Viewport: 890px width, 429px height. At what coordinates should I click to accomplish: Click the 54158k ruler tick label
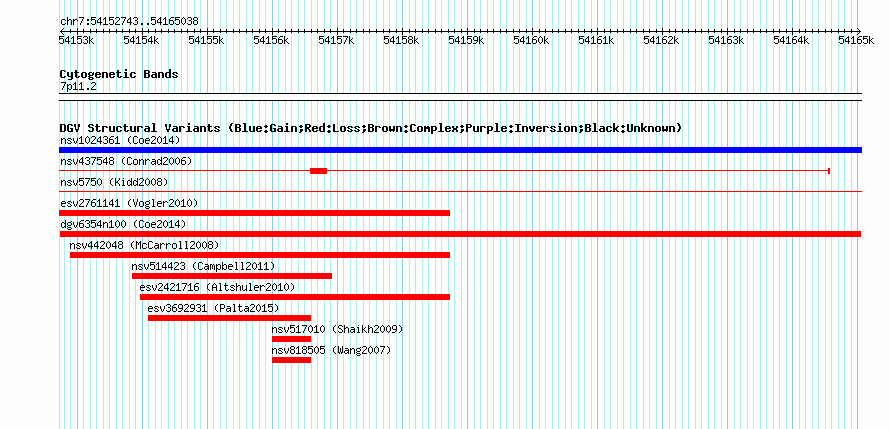pyautogui.click(x=401, y=40)
